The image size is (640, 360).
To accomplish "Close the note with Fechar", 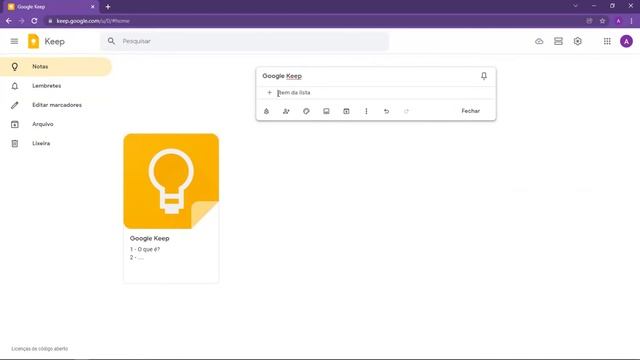I will click(470, 111).
